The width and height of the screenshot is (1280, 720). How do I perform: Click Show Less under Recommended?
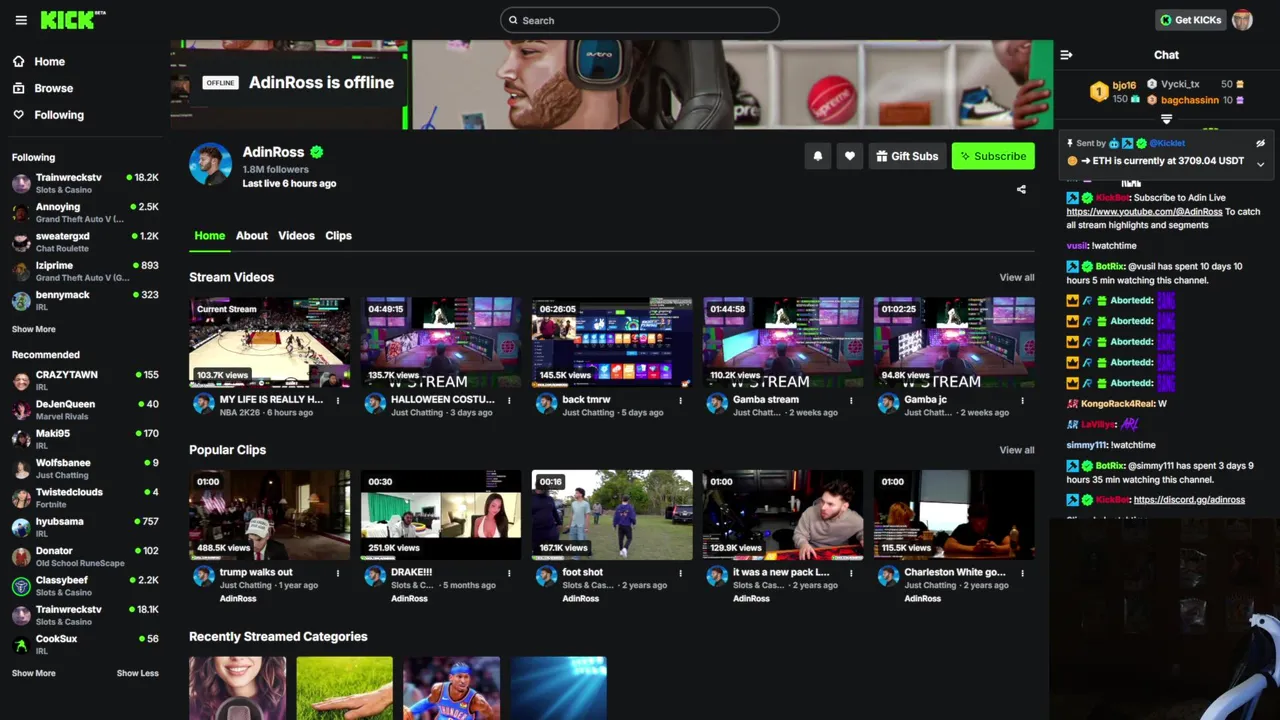[138, 673]
